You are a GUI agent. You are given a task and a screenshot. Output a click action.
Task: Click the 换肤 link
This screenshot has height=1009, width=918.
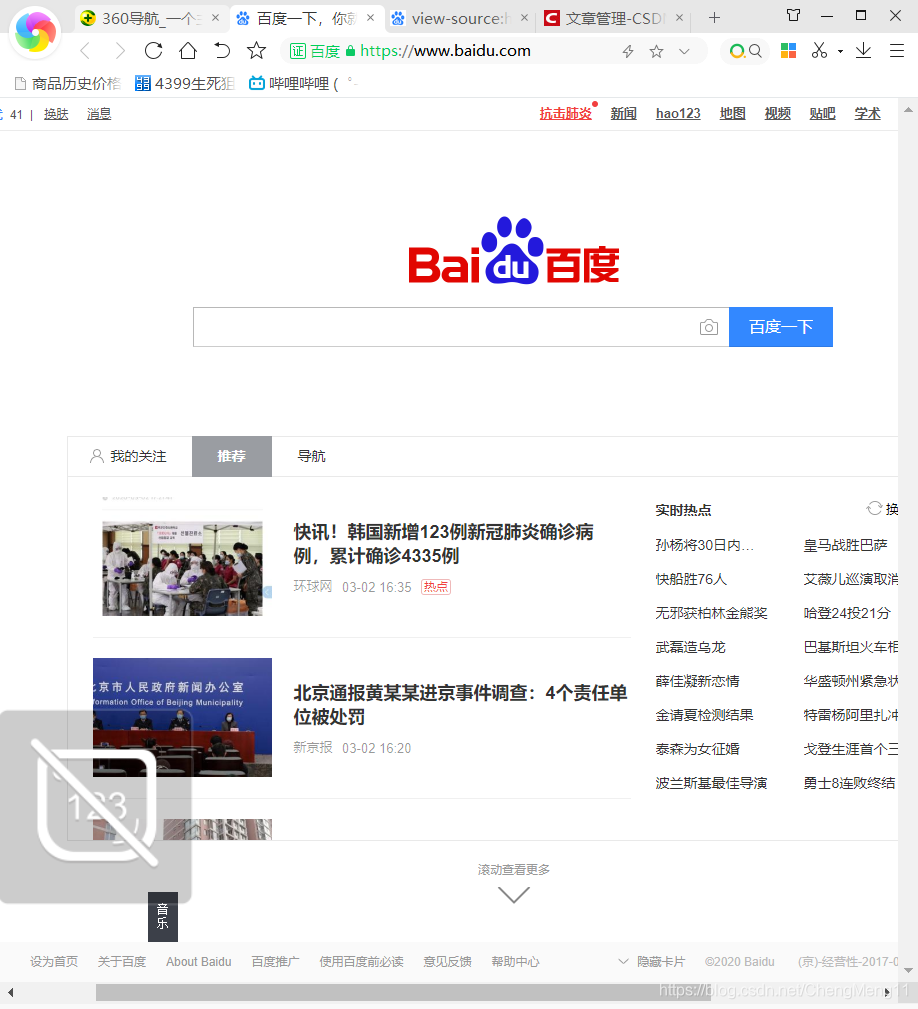point(56,115)
